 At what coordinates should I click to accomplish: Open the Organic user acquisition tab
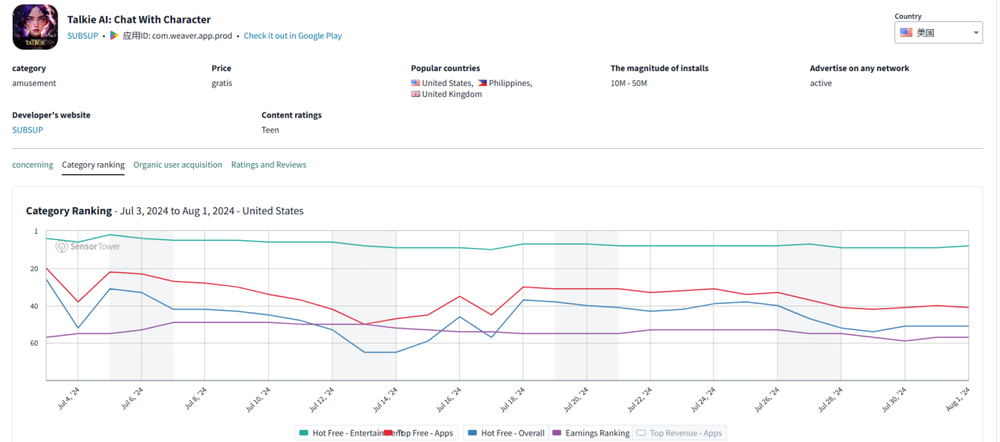178,165
